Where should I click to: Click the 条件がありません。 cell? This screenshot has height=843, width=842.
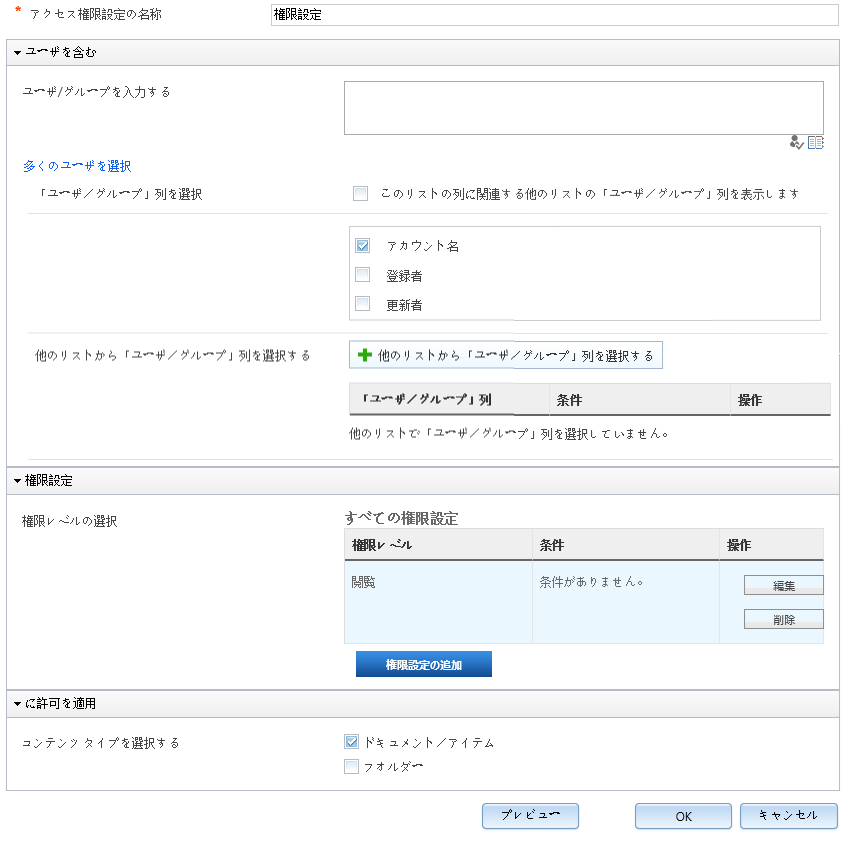[x=626, y=602]
